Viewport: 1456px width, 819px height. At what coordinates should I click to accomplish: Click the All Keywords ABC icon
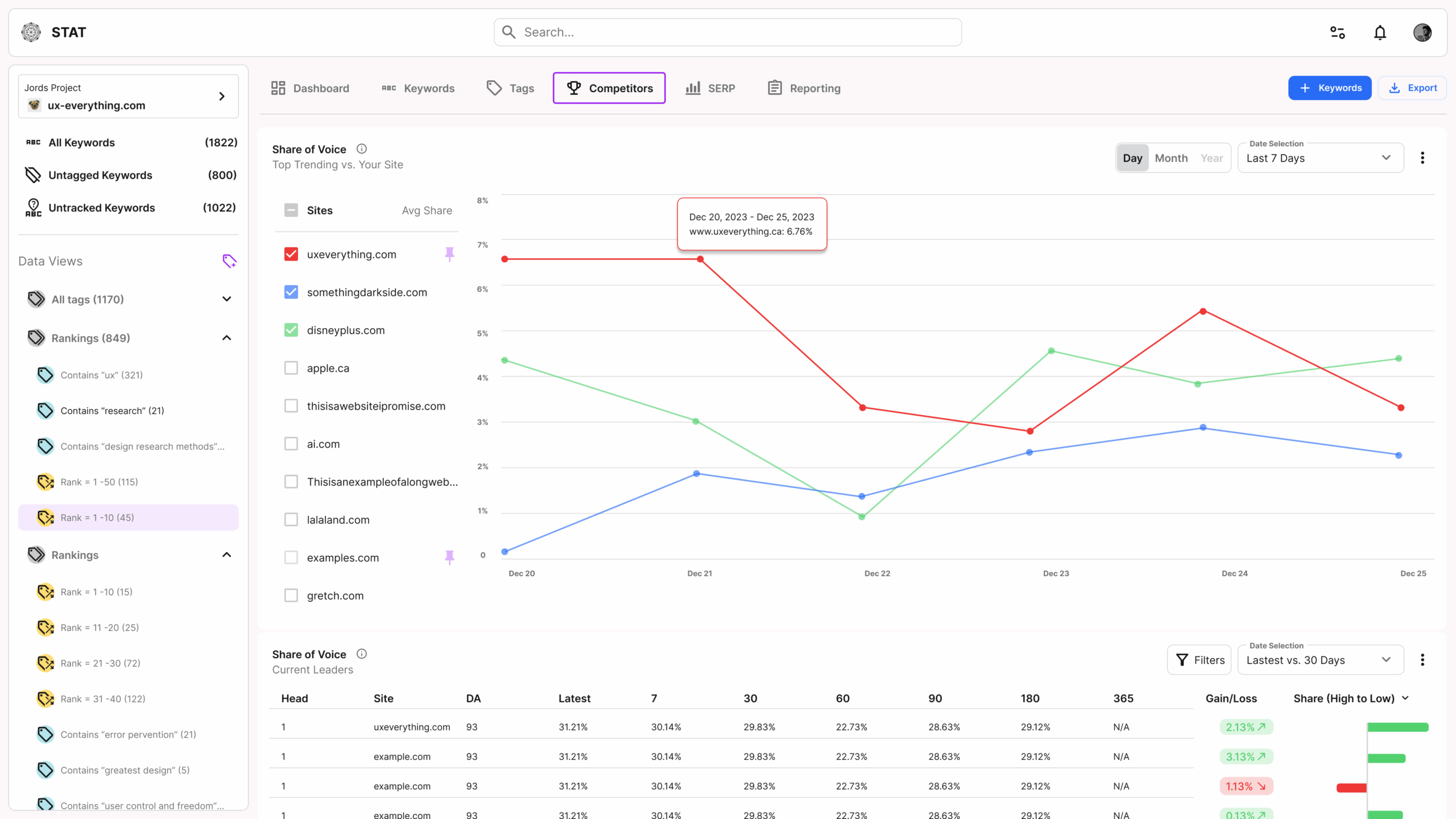pyautogui.click(x=34, y=142)
